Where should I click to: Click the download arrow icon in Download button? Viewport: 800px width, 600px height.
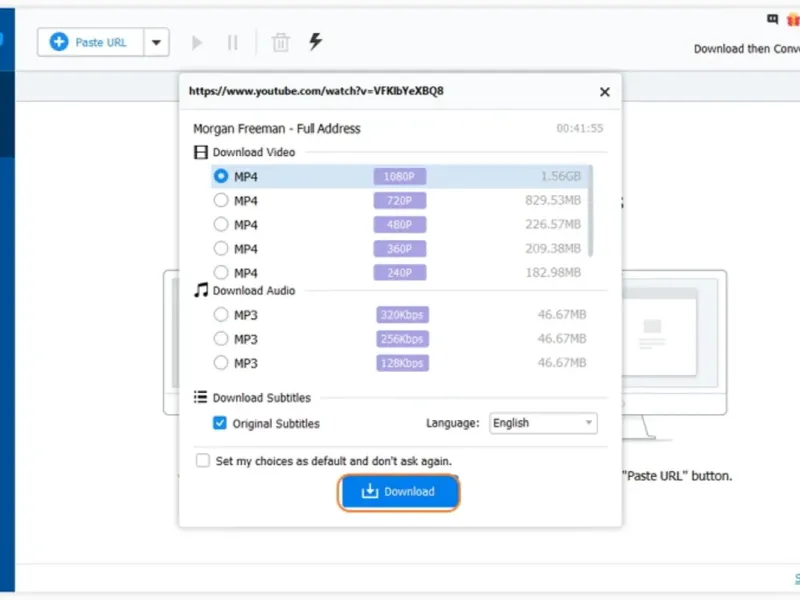click(x=369, y=491)
